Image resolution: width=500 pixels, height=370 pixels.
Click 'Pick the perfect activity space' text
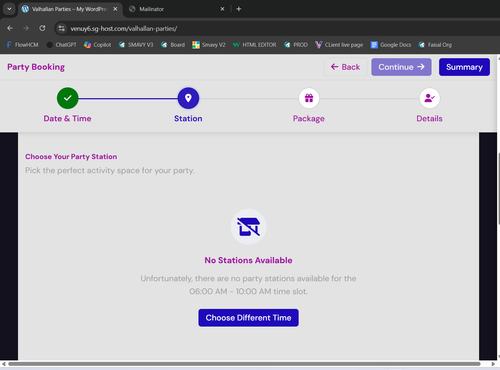point(110,171)
